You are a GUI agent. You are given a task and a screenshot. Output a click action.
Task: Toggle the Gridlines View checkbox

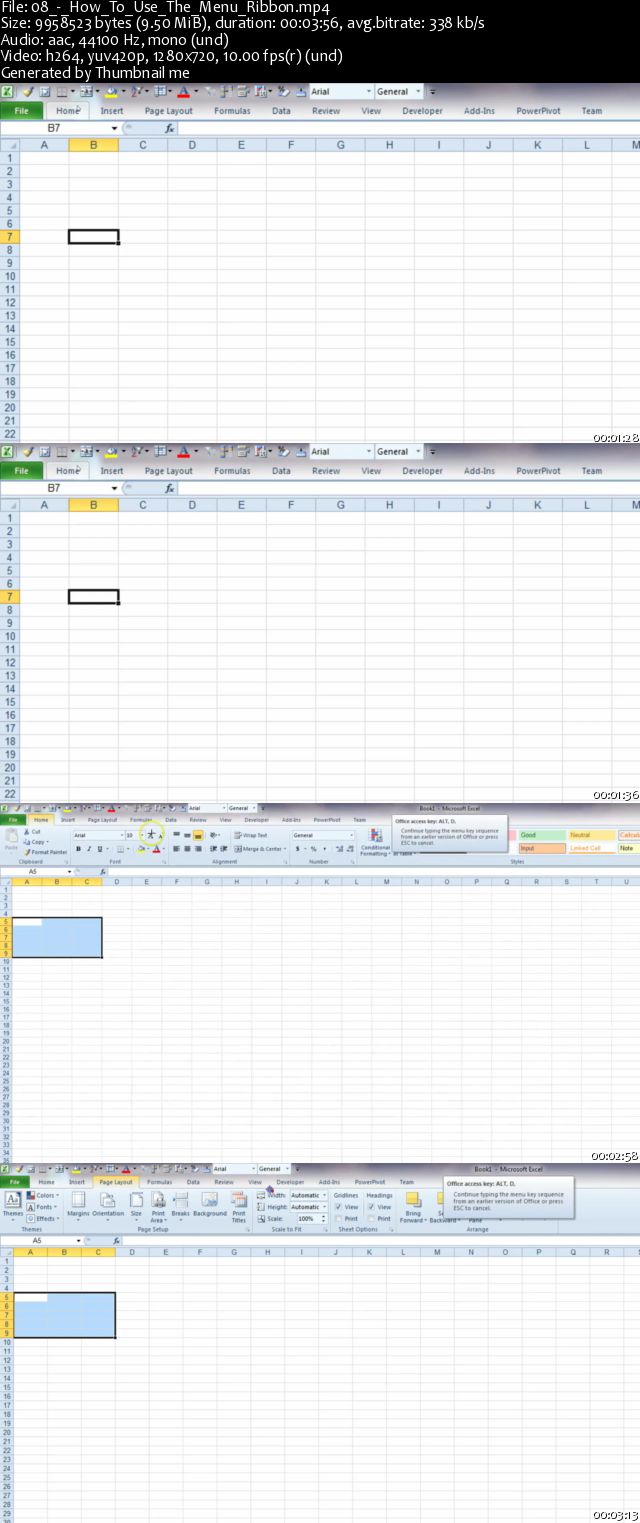tap(338, 1207)
